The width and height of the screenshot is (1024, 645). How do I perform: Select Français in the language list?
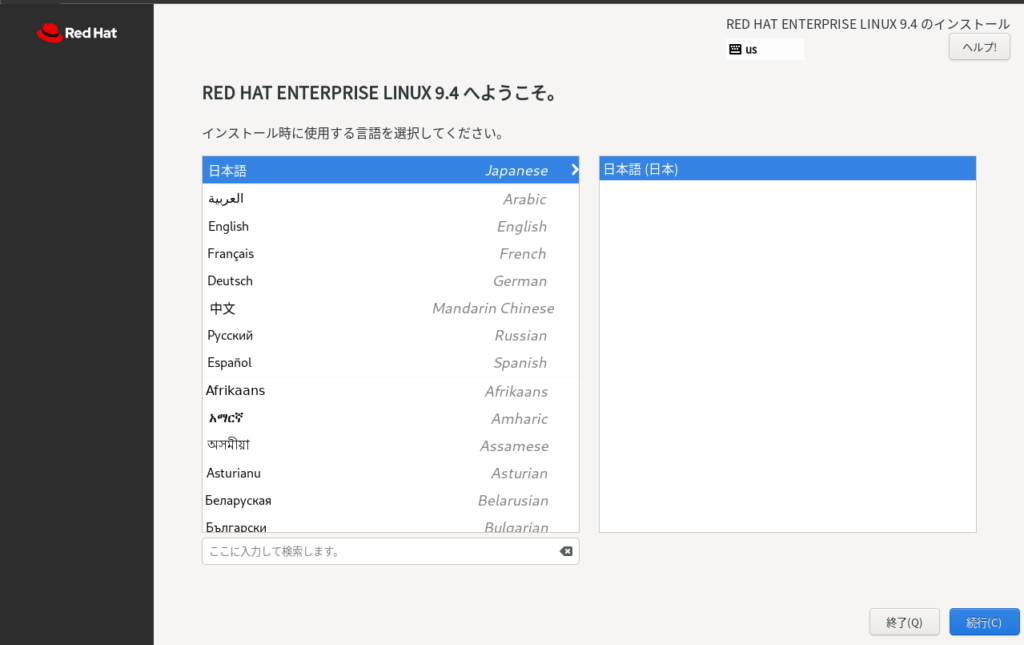[390, 254]
